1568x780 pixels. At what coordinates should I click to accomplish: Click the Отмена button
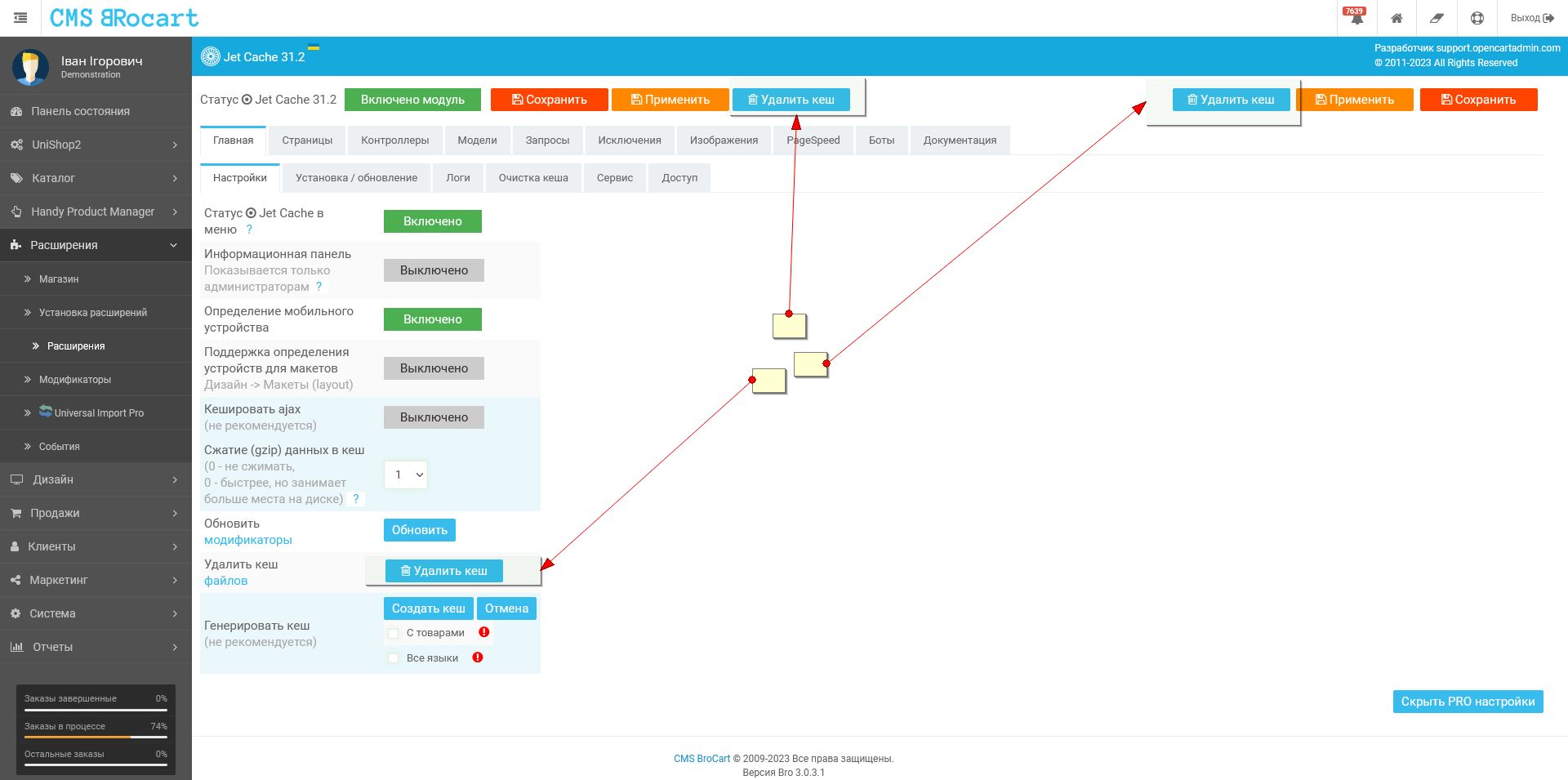tap(506, 608)
